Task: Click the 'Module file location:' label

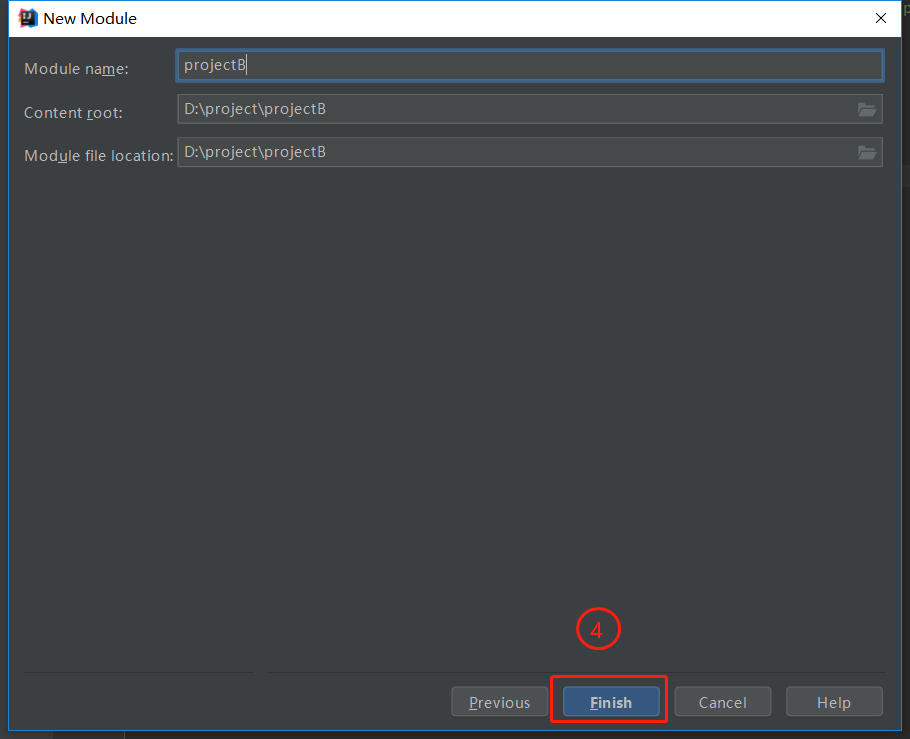Action: coord(99,156)
